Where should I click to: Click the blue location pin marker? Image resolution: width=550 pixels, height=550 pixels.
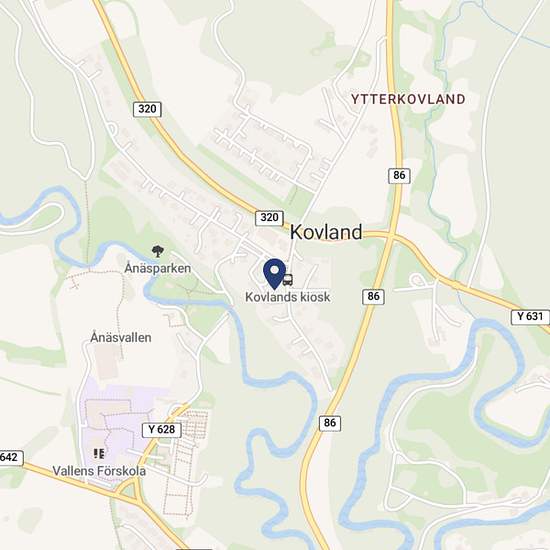point(274,274)
